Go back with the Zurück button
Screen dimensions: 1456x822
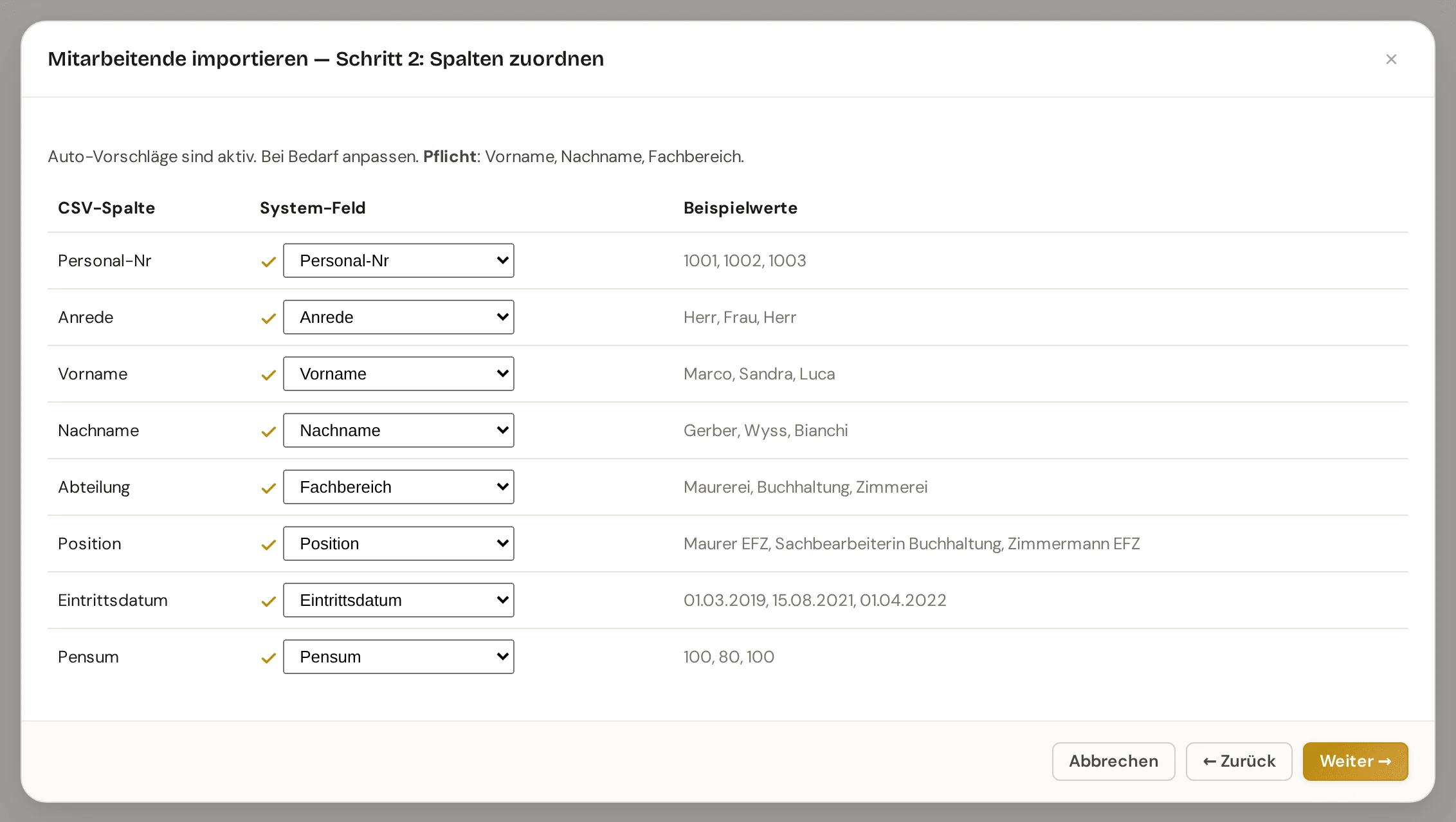click(1239, 762)
